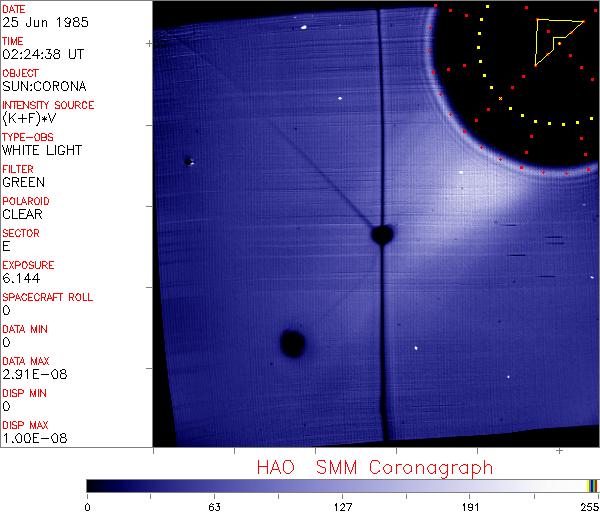Screen dimensions: 600x512
Task: Click the color bar near value 127
Action: click(x=342, y=485)
